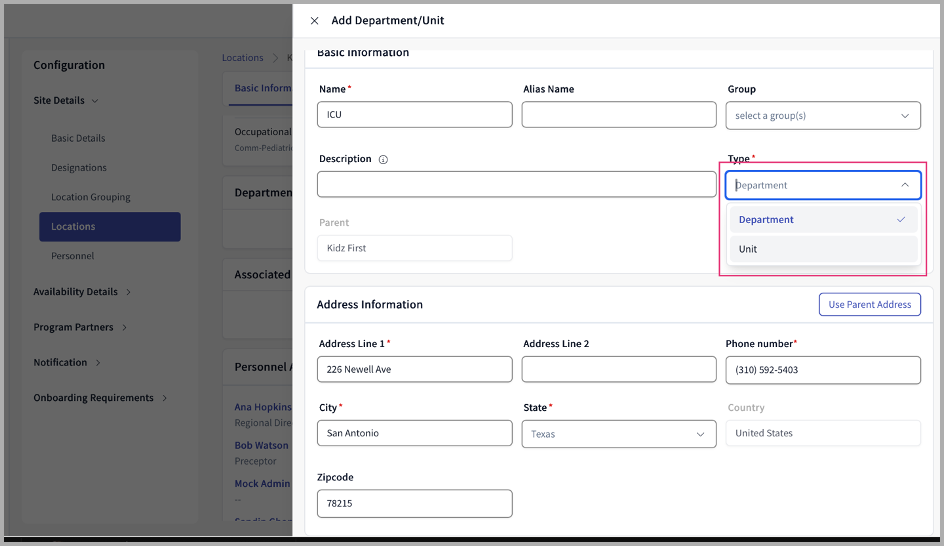Edit the Address Line 1 field
The height and width of the screenshot is (546, 944).
coord(414,370)
